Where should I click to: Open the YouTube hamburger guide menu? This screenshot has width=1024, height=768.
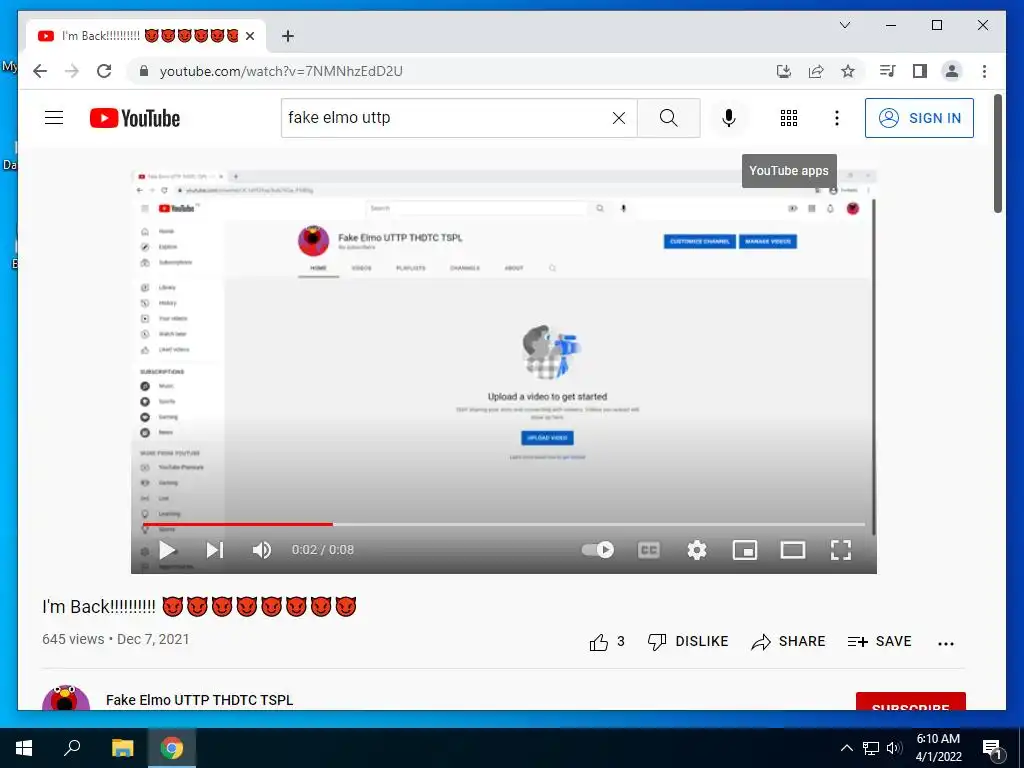coord(54,118)
